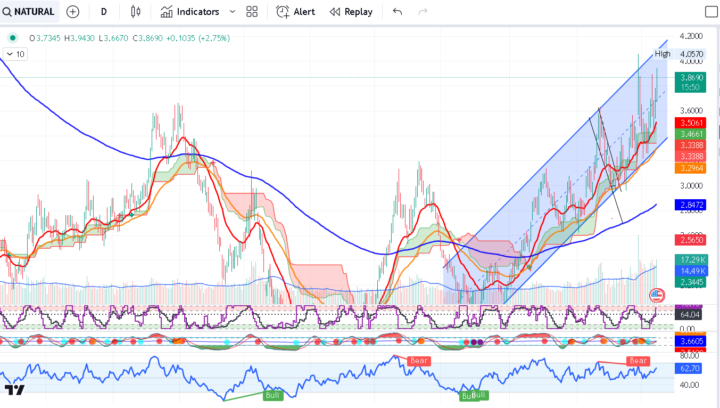720x408 pixels.
Task: Select the 14.49K volume average label
Action: click(690, 271)
